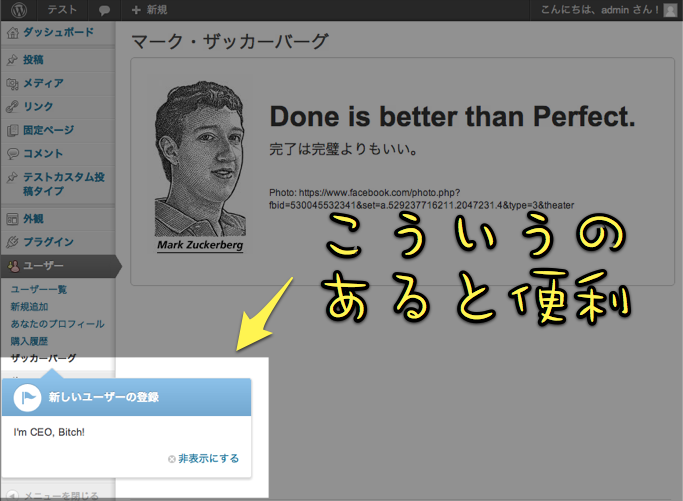Screen dimensions: 683x501
Task: Select ユーザー一覧 in the submenu
Action: tap(38, 289)
